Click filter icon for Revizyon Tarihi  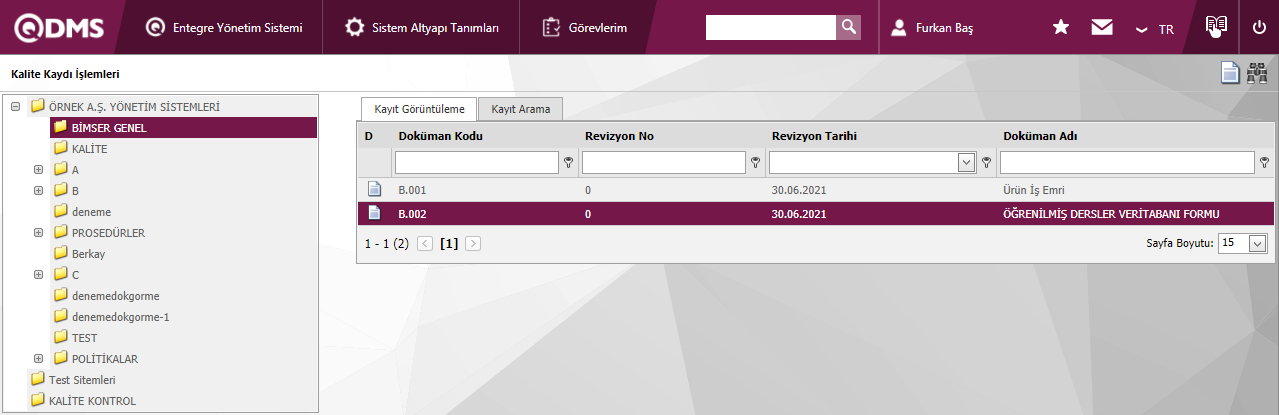986,162
